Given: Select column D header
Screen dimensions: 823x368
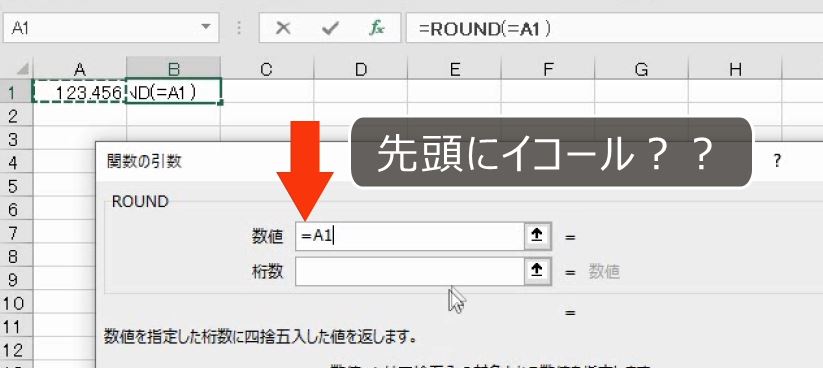Looking at the screenshot, I should tap(360, 69).
